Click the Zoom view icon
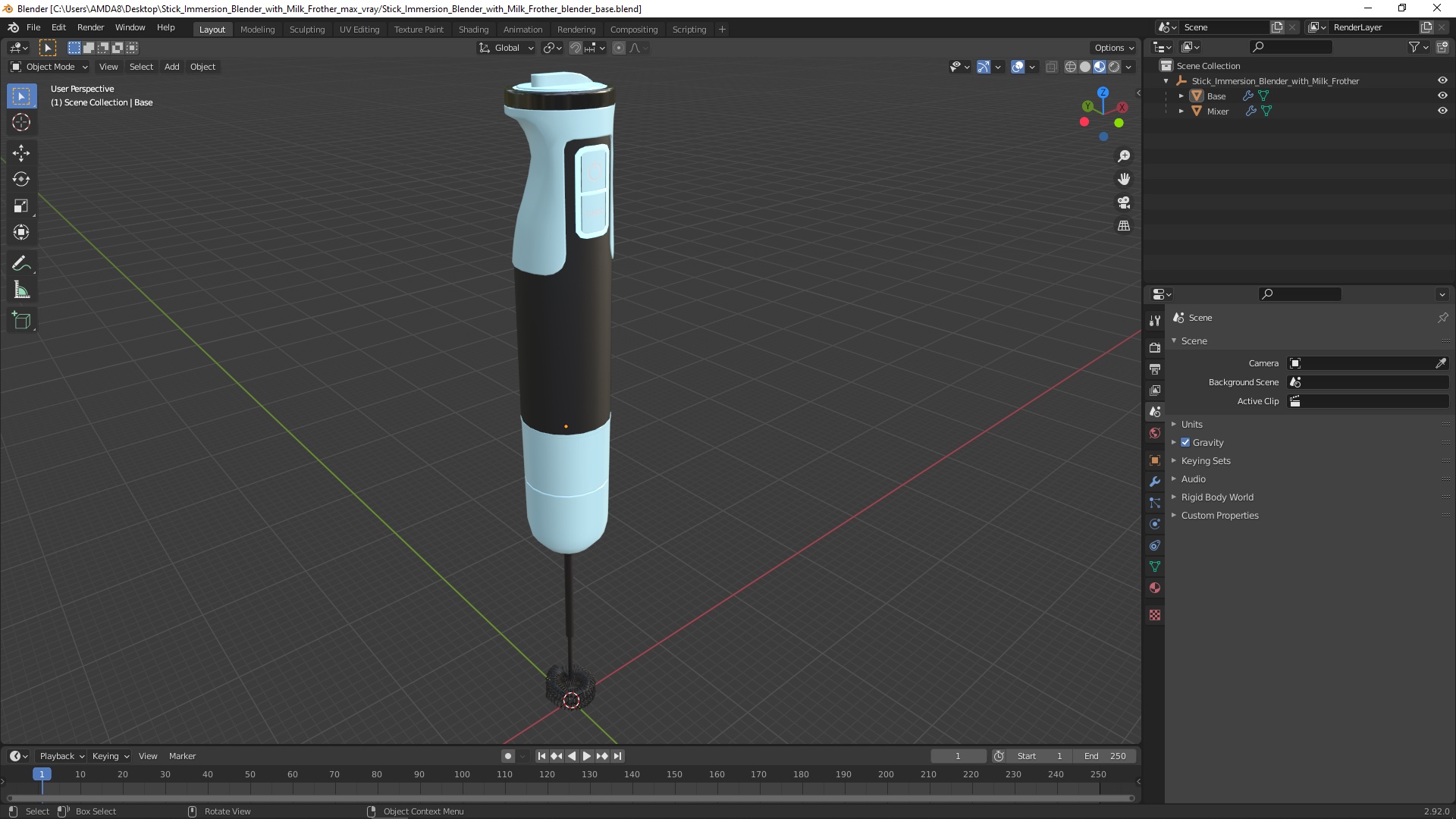The height and width of the screenshot is (819, 1456). [x=1124, y=156]
